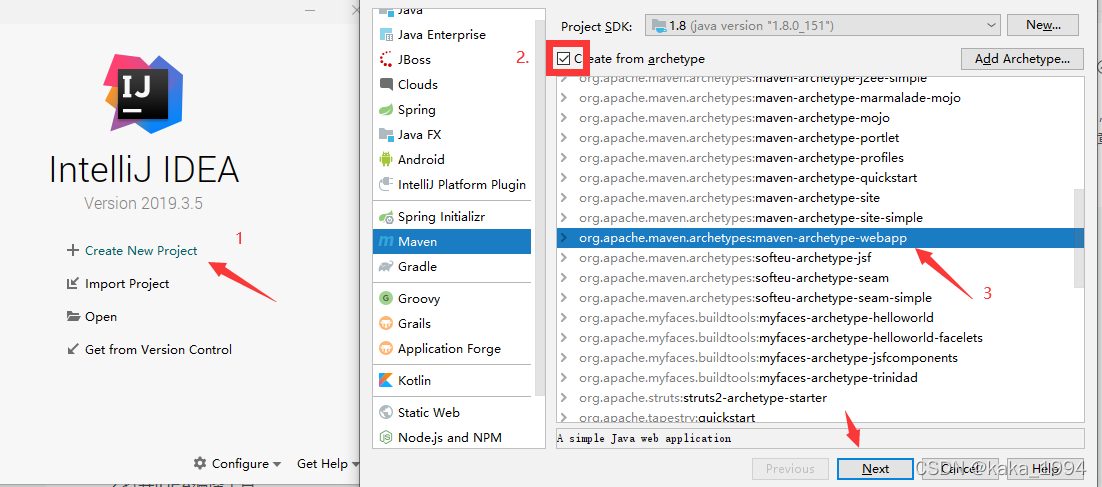This screenshot has width=1102, height=487.
Task: Expand the softeu-archetype-jsf entry
Action: [564, 258]
